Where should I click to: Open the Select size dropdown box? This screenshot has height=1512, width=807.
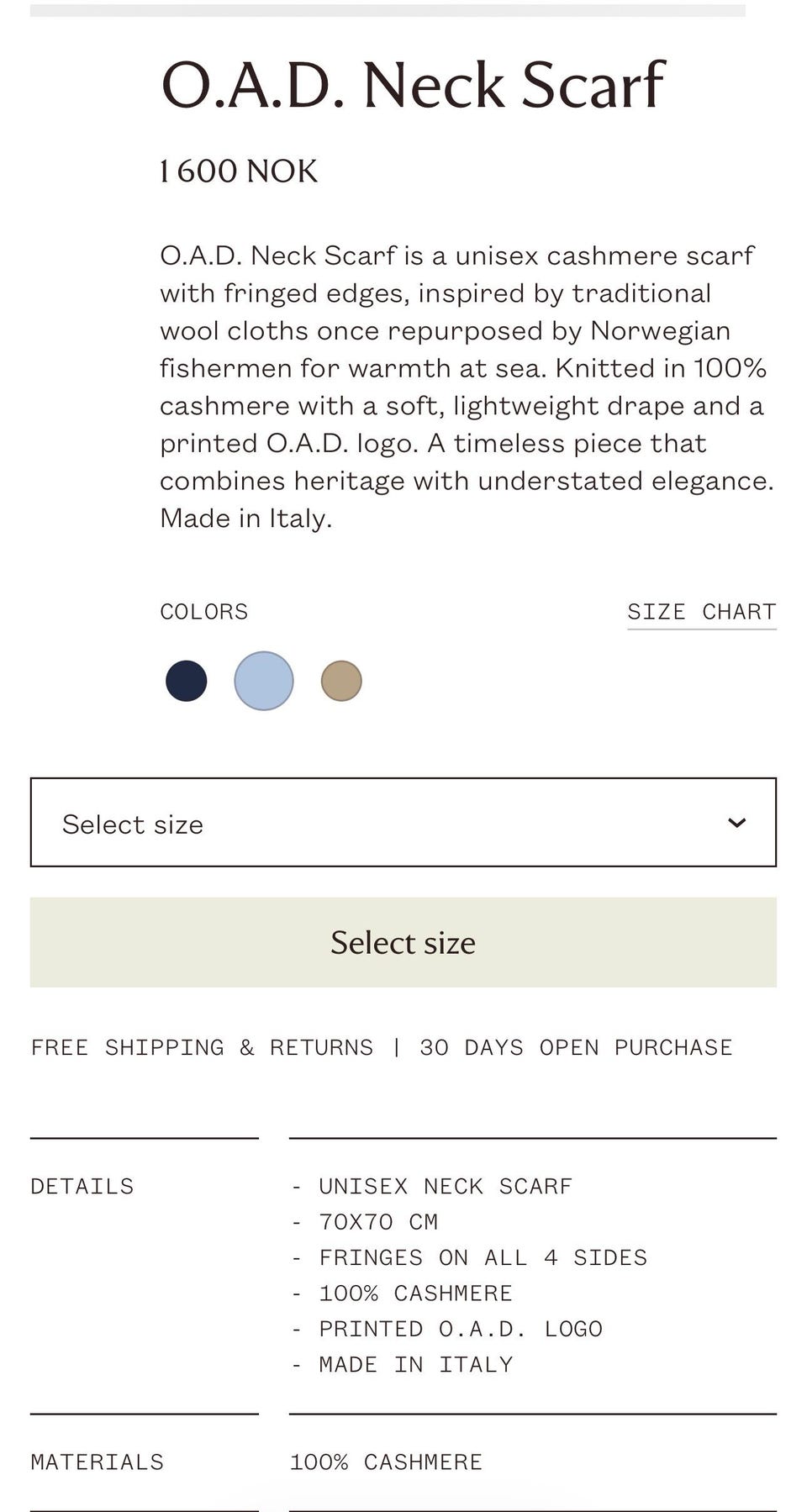pos(403,823)
